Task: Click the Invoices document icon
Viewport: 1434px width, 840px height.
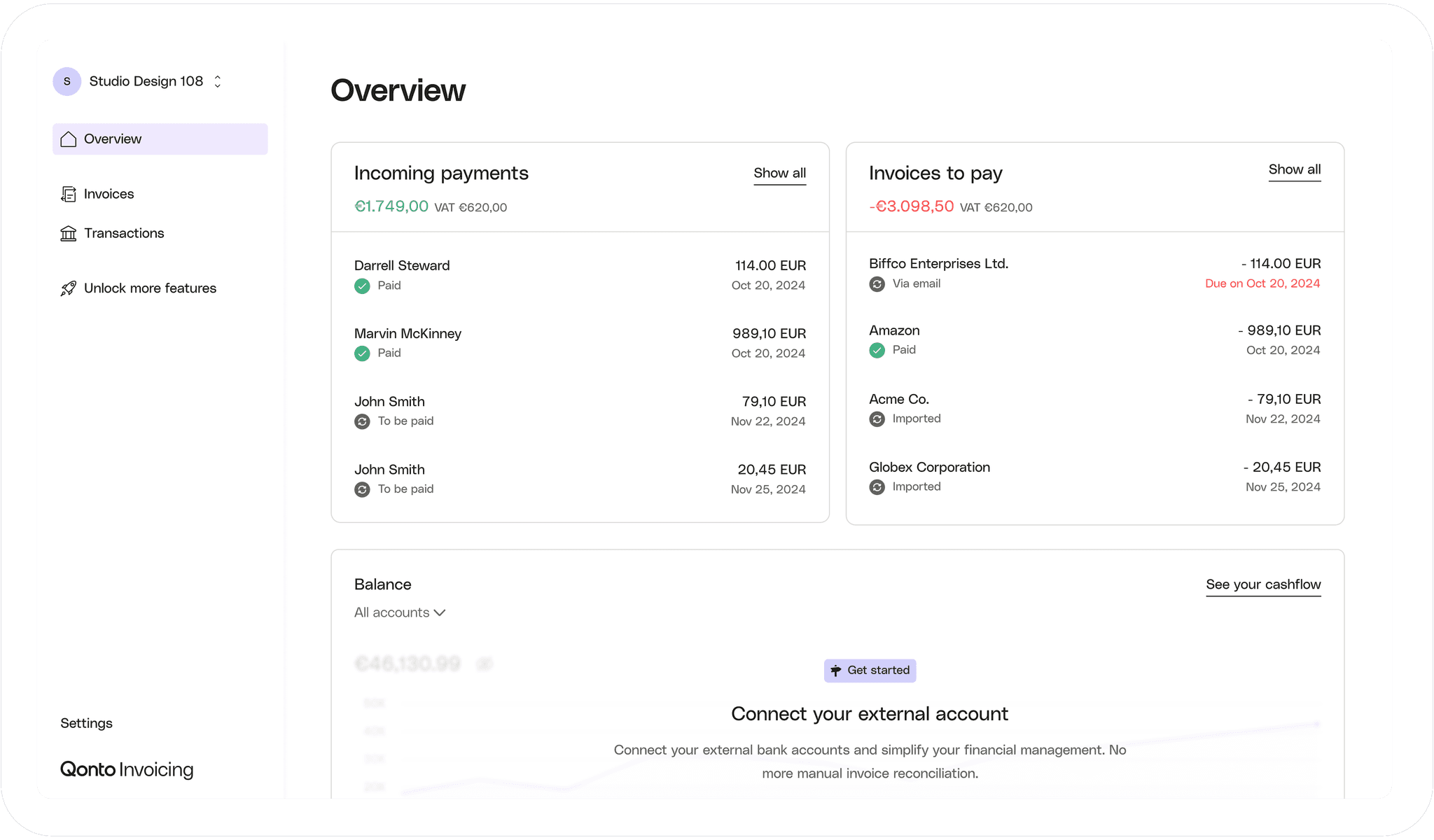Action: [x=68, y=195]
